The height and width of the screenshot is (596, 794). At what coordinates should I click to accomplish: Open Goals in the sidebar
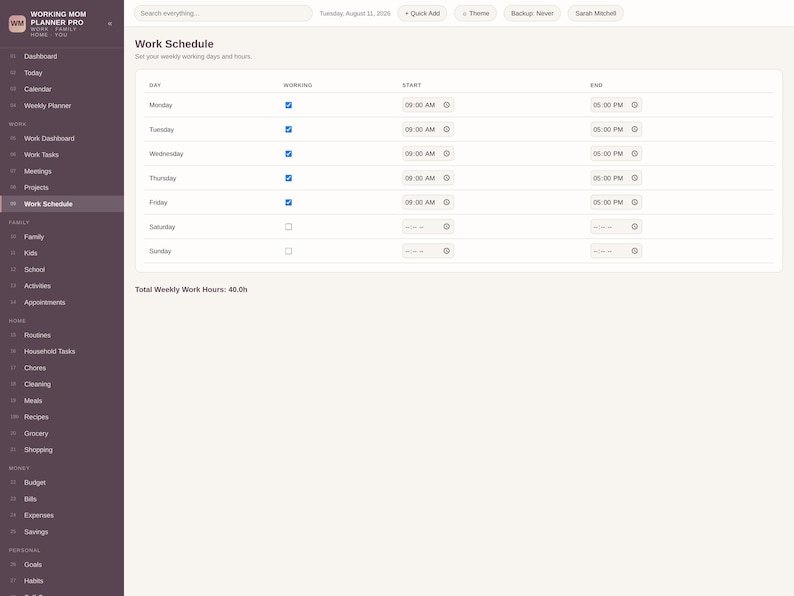click(x=62, y=565)
